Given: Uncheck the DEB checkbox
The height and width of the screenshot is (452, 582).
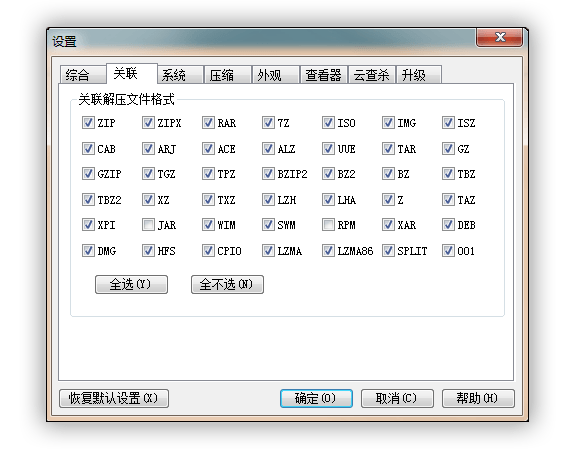Looking at the screenshot, I should pyautogui.click(x=448, y=225).
